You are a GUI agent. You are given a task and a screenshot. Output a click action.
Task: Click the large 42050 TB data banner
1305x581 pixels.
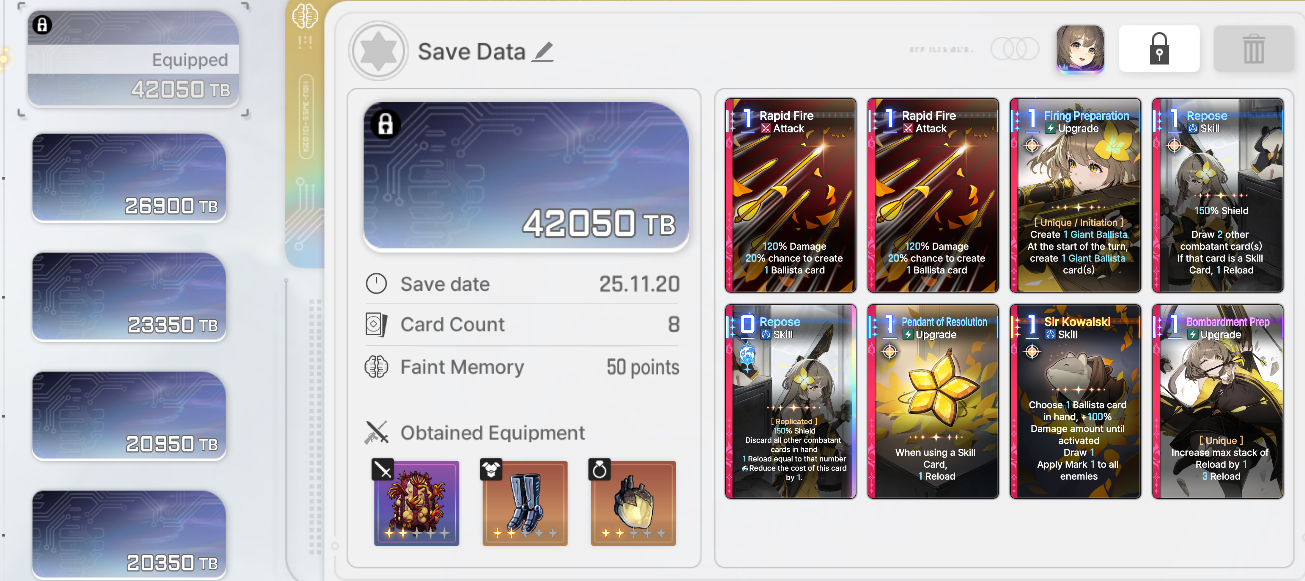pyautogui.click(x=526, y=175)
